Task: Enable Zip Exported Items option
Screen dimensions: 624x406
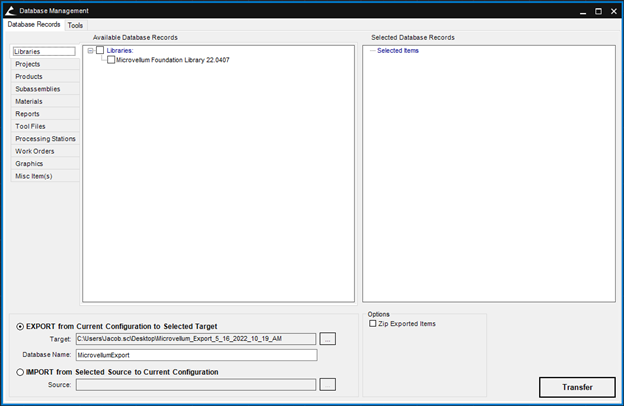Action: (373, 324)
